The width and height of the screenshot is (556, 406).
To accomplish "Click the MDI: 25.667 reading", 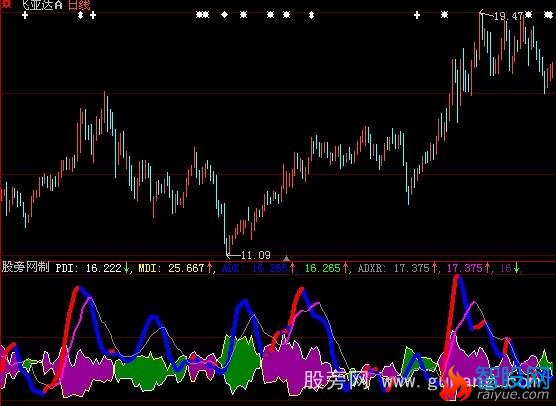I will 172,268.
